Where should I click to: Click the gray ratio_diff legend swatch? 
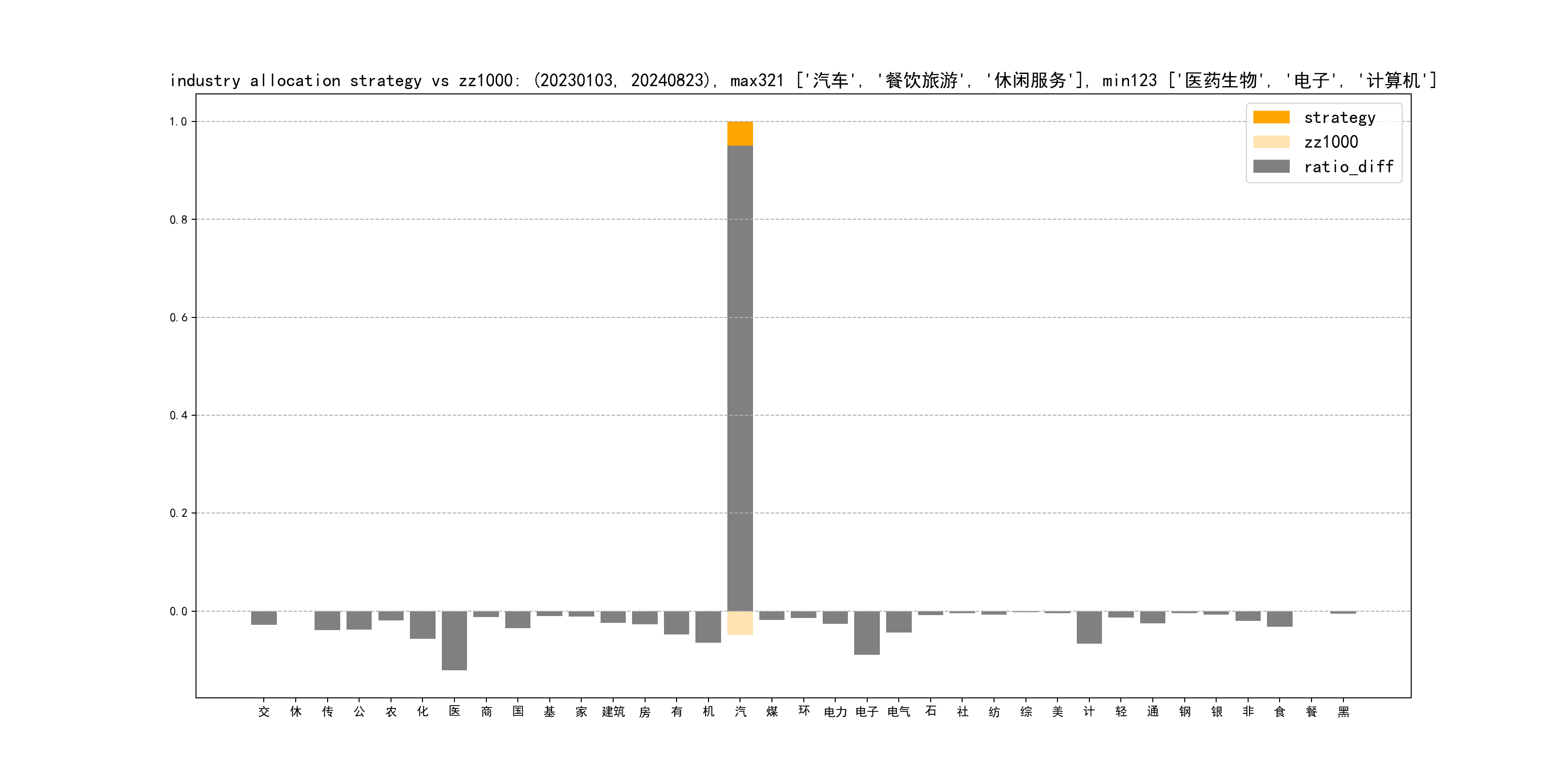pos(1271,166)
